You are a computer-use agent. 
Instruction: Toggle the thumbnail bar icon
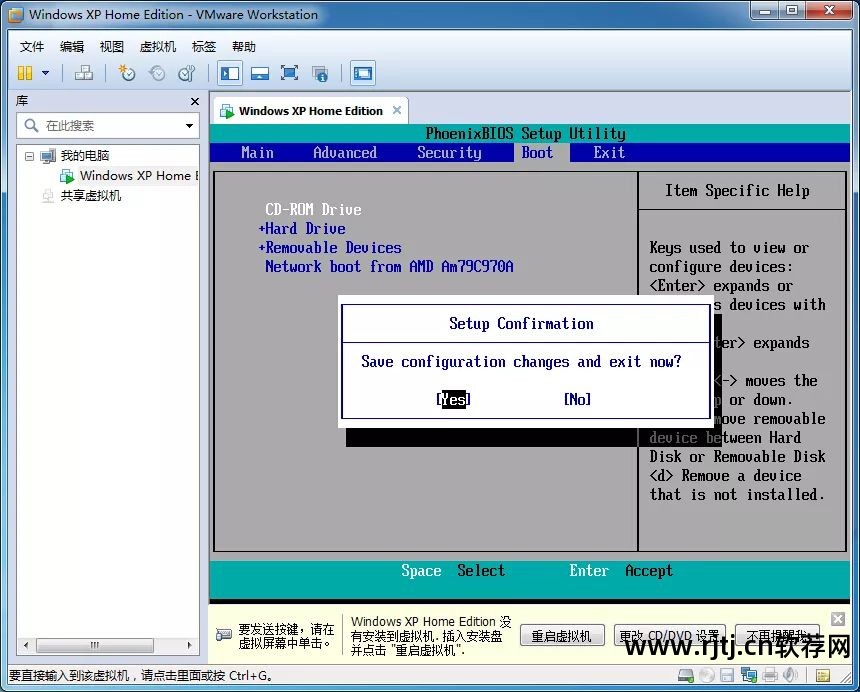259,73
